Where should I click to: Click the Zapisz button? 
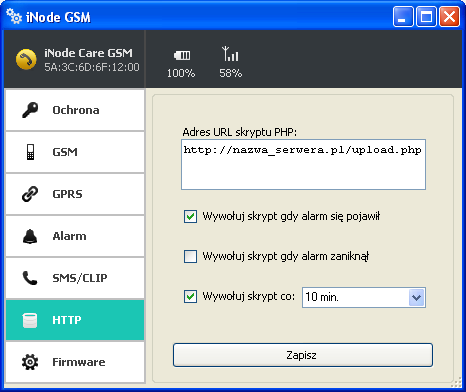303,355
